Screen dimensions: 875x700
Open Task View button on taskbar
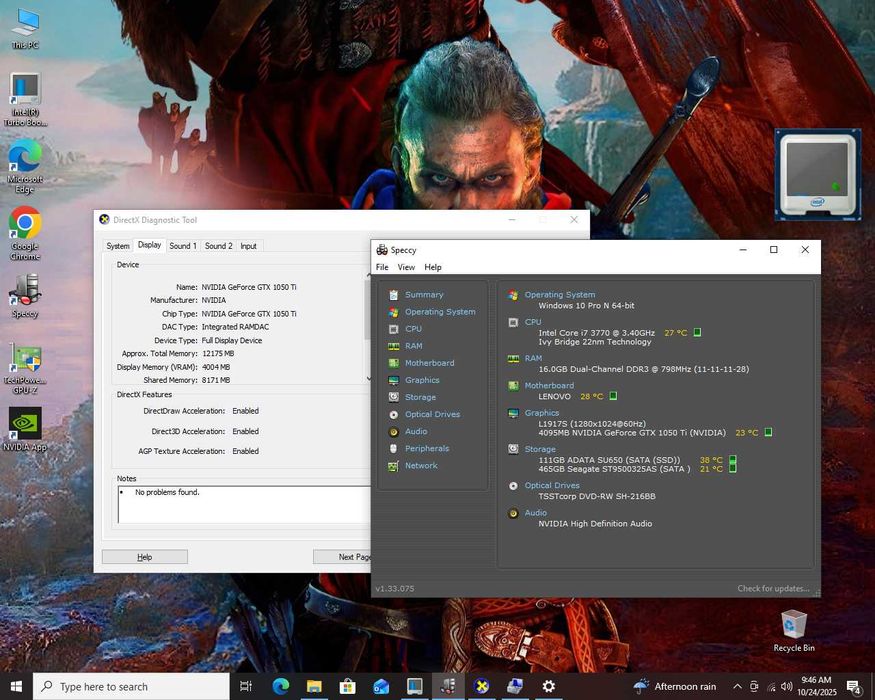(x=246, y=686)
